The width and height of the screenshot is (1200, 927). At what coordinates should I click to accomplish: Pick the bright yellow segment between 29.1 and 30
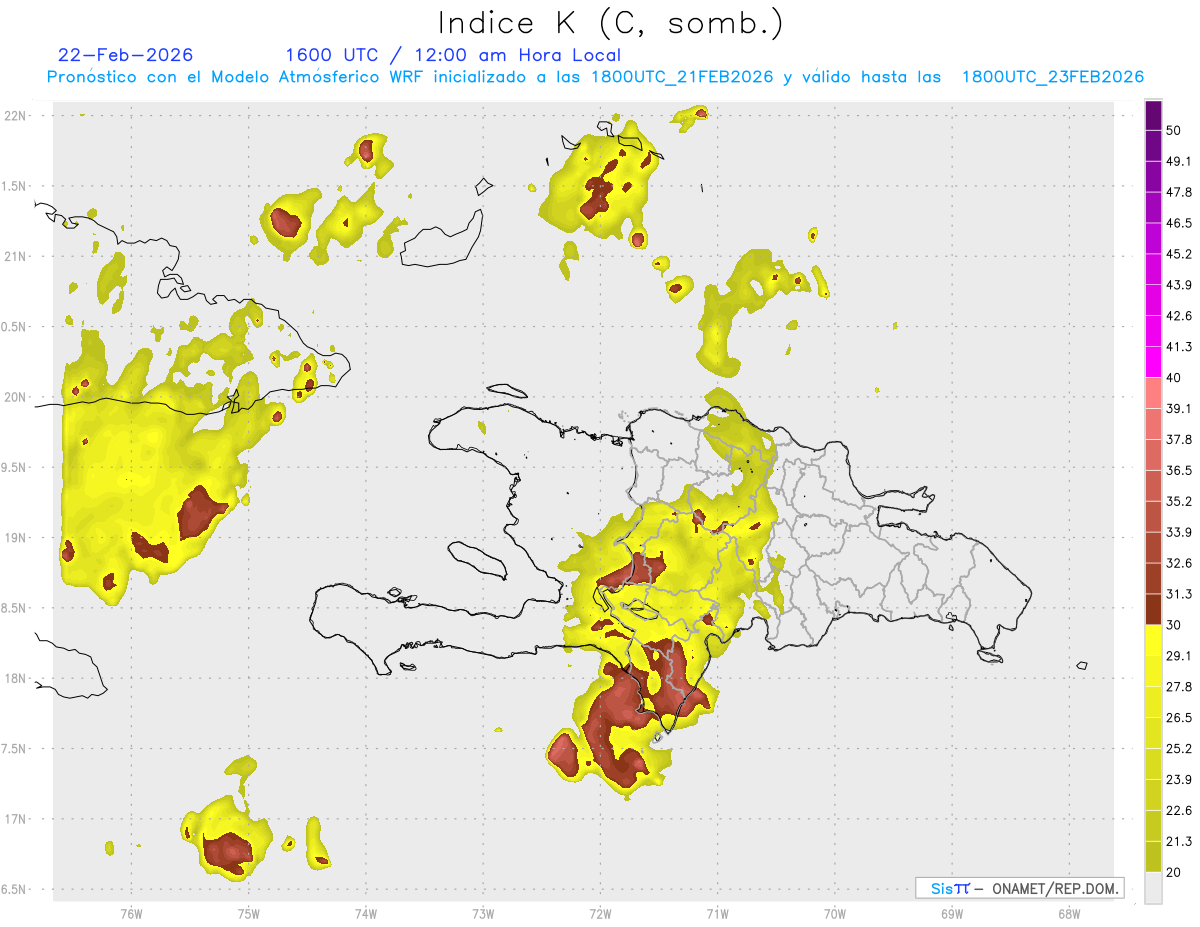[x=1153, y=640]
